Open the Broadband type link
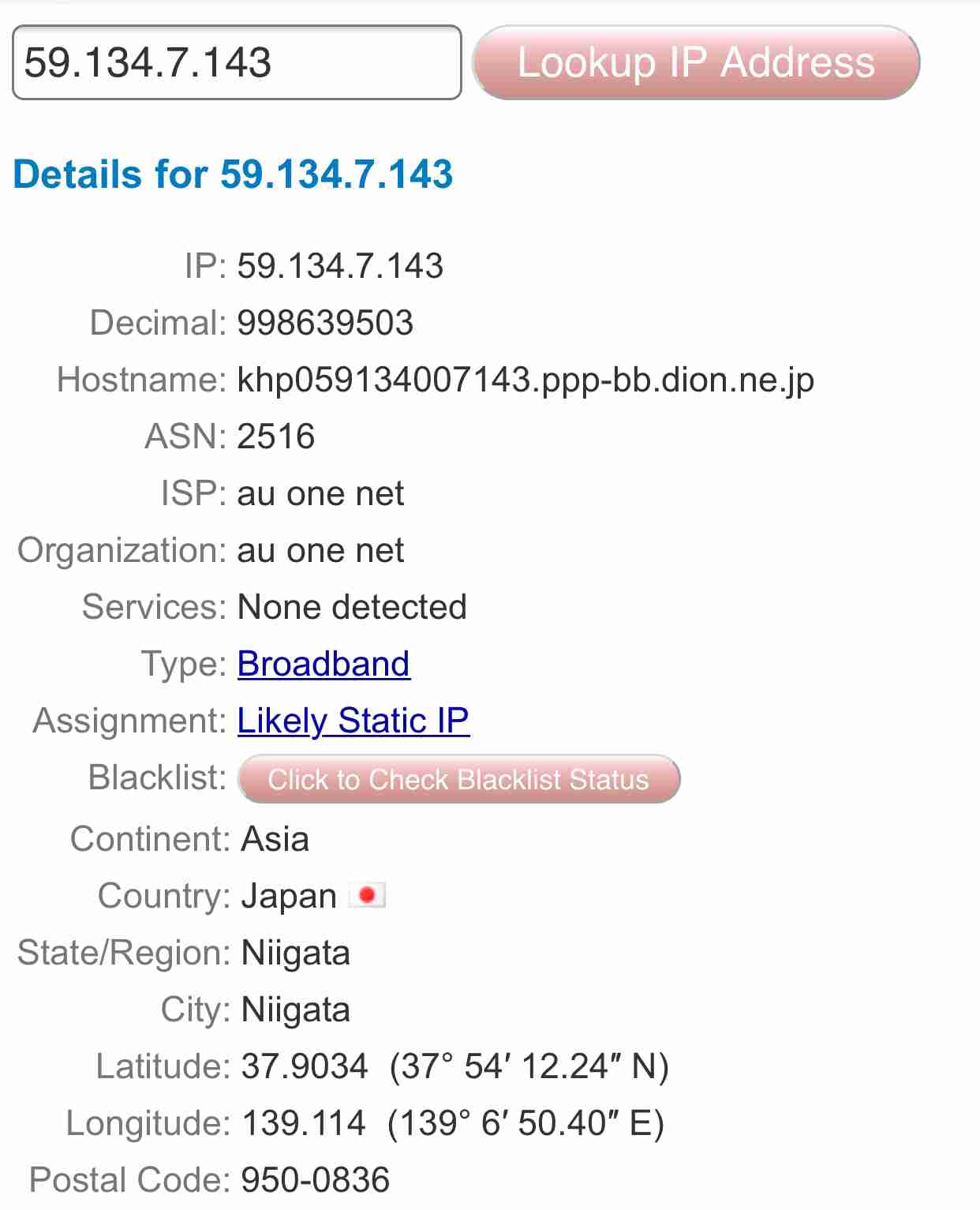The height and width of the screenshot is (1210, 980). pyautogui.click(x=324, y=664)
